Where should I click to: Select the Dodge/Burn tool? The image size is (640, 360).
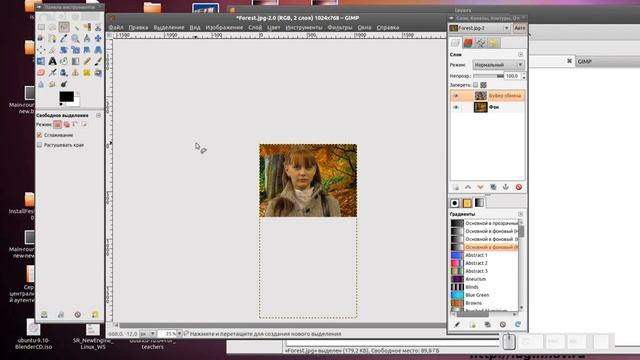[64, 84]
